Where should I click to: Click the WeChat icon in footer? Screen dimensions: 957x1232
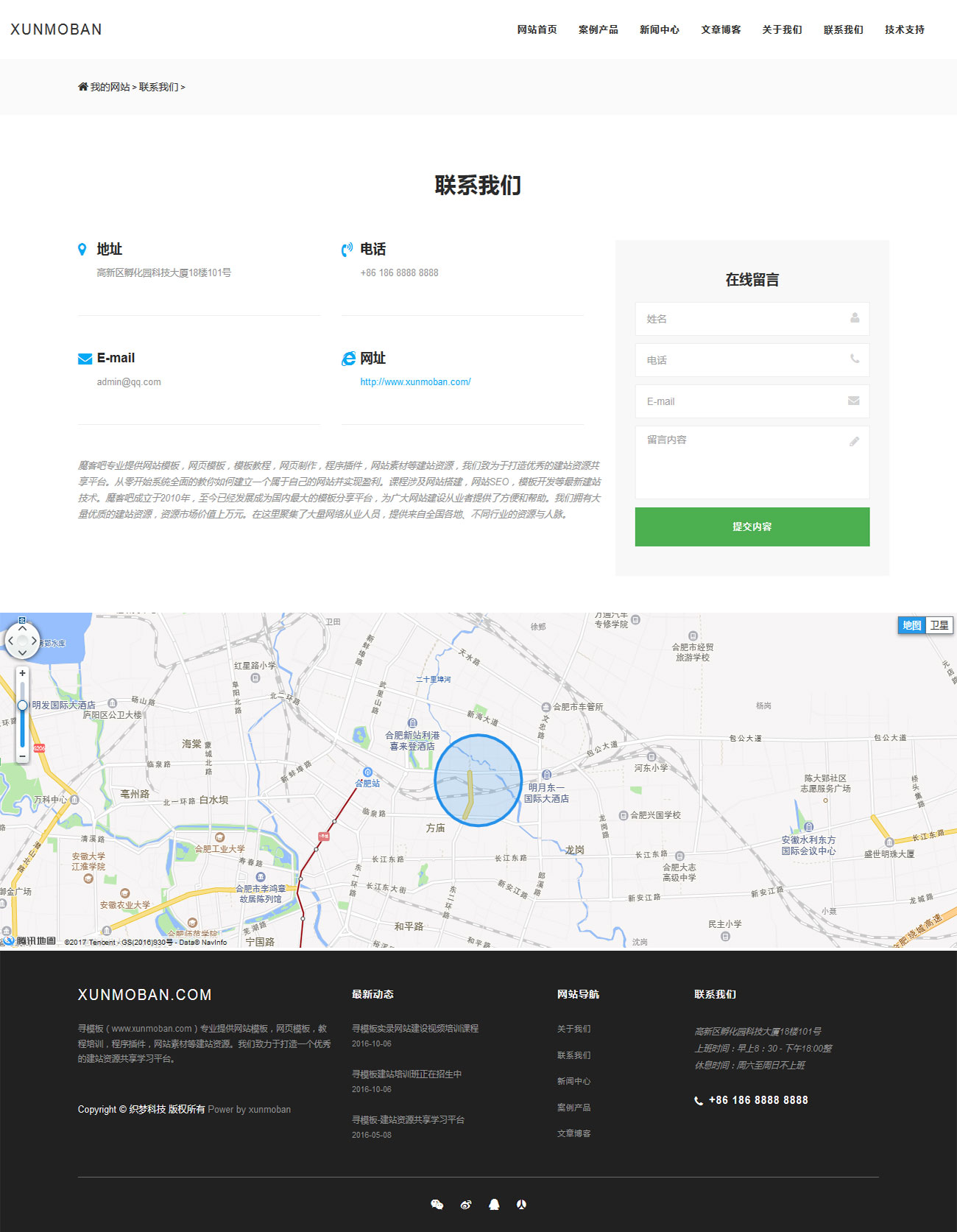437,1205
